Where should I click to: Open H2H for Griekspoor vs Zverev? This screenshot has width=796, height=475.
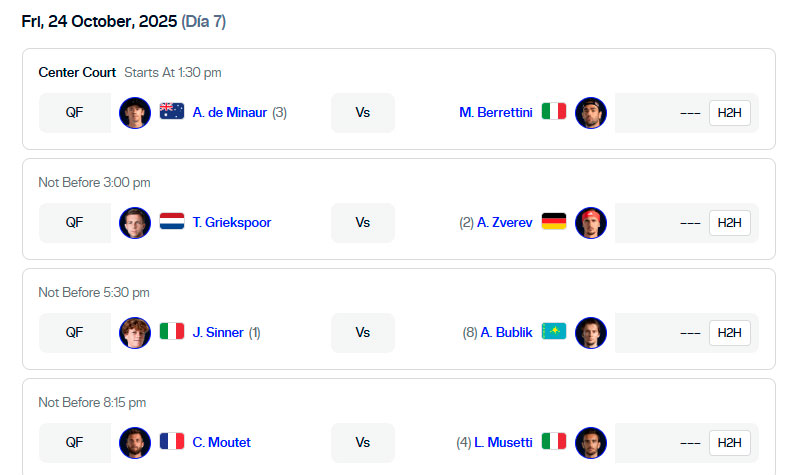pos(729,223)
